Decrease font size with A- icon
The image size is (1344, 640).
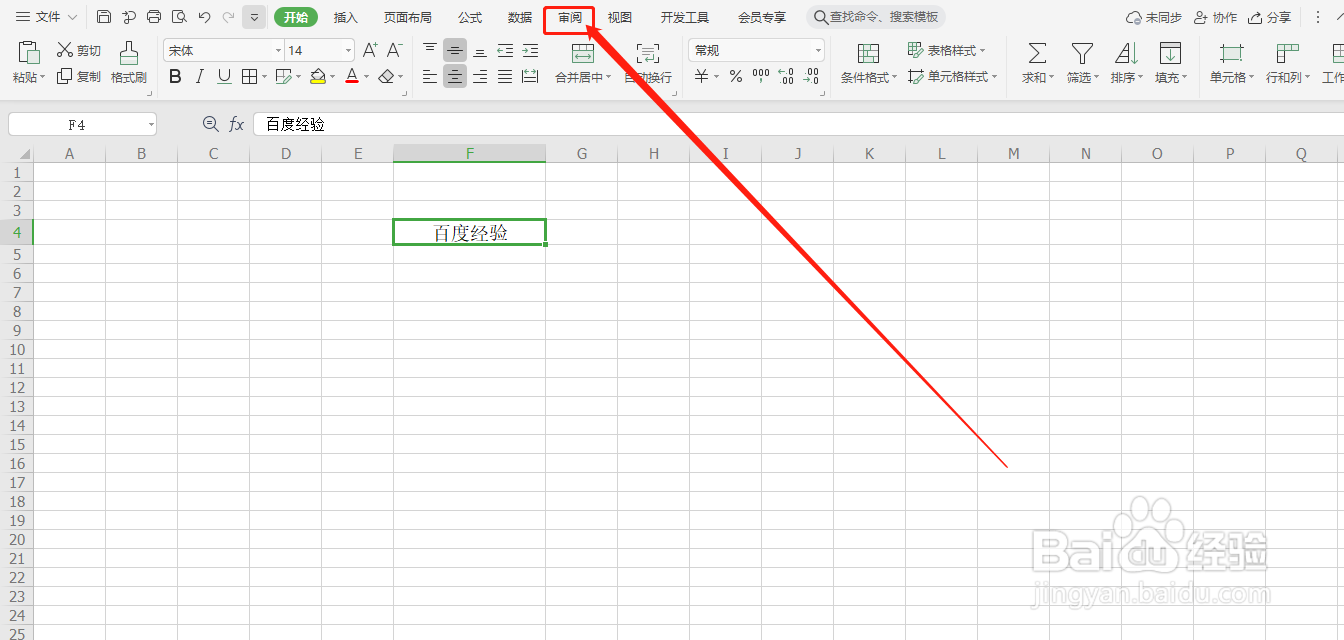[394, 50]
